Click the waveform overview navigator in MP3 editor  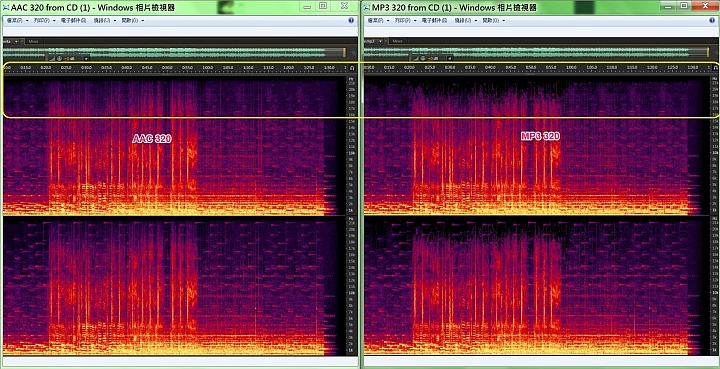[x=536, y=52]
